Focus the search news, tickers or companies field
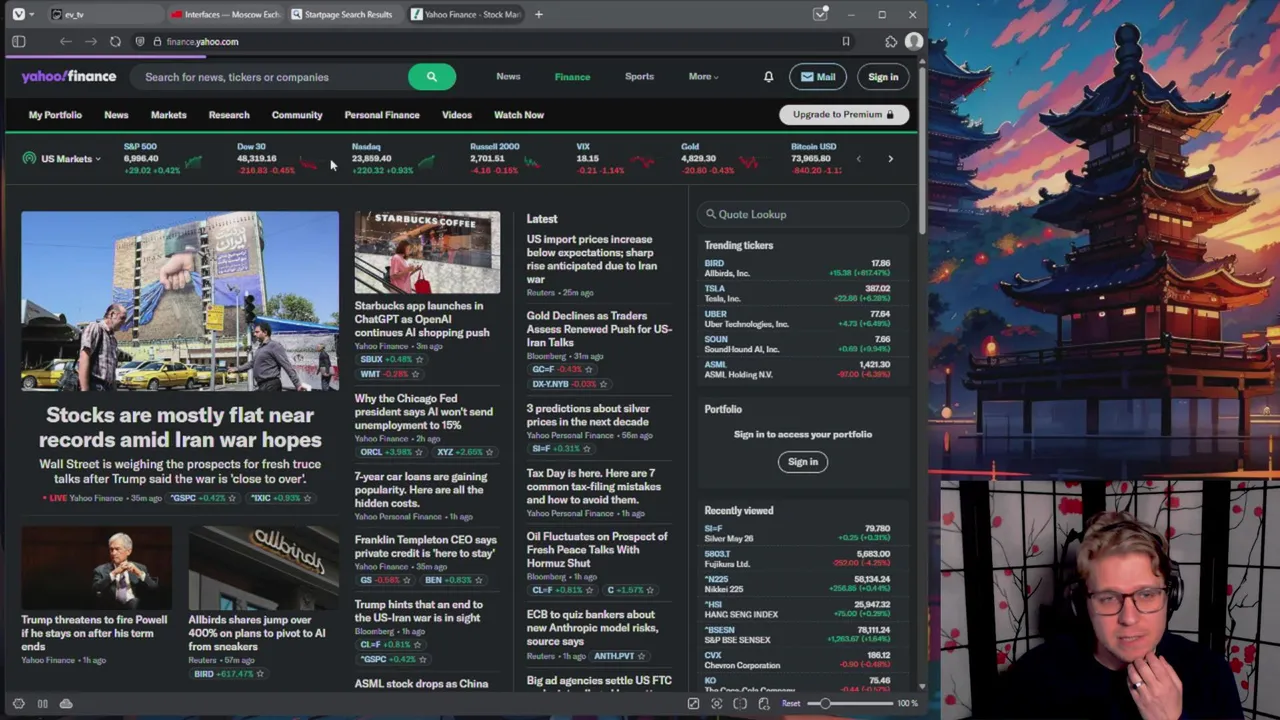 [270, 77]
